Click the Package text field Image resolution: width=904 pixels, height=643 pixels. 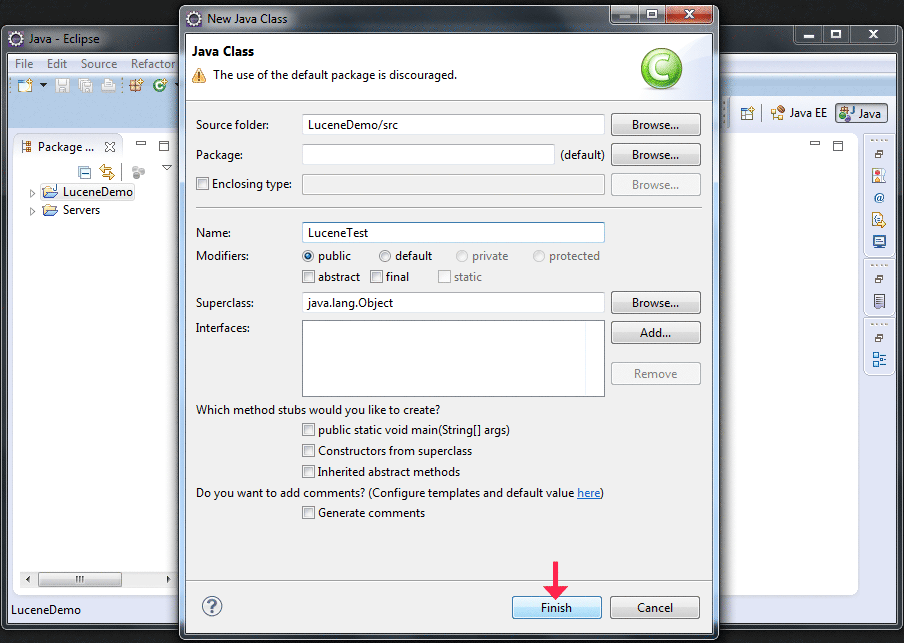(x=428, y=155)
